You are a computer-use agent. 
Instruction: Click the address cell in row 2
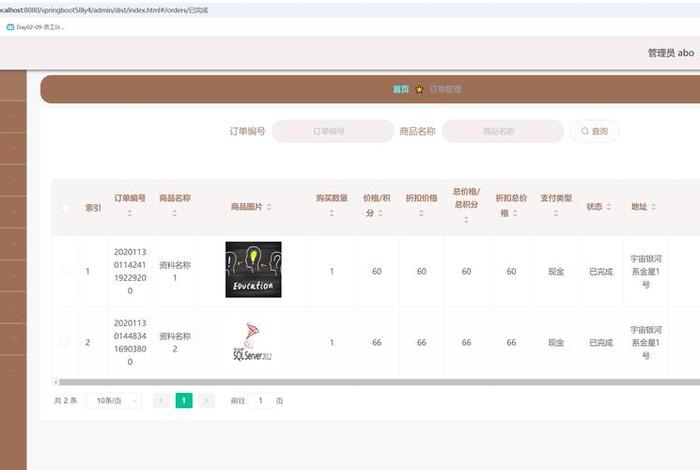[646, 342]
